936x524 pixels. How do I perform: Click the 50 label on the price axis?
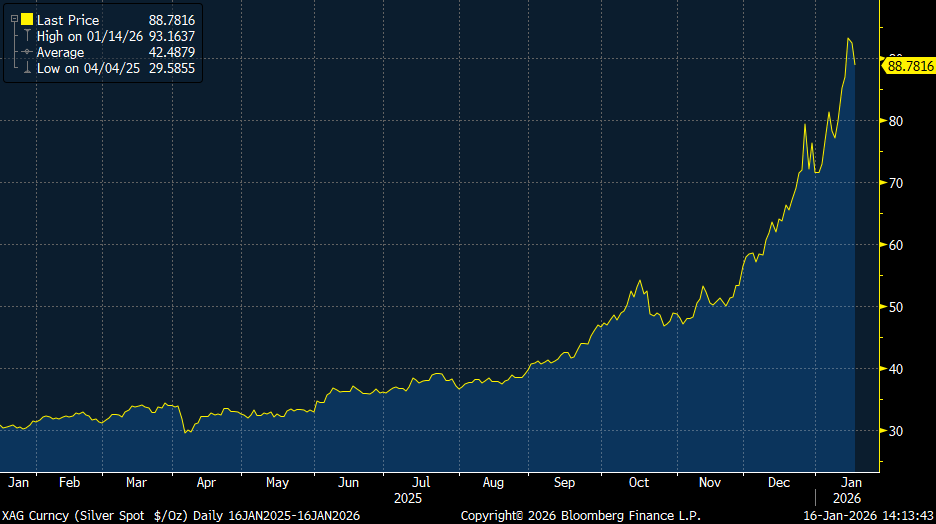pyautogui.click(x=895, y=307)
